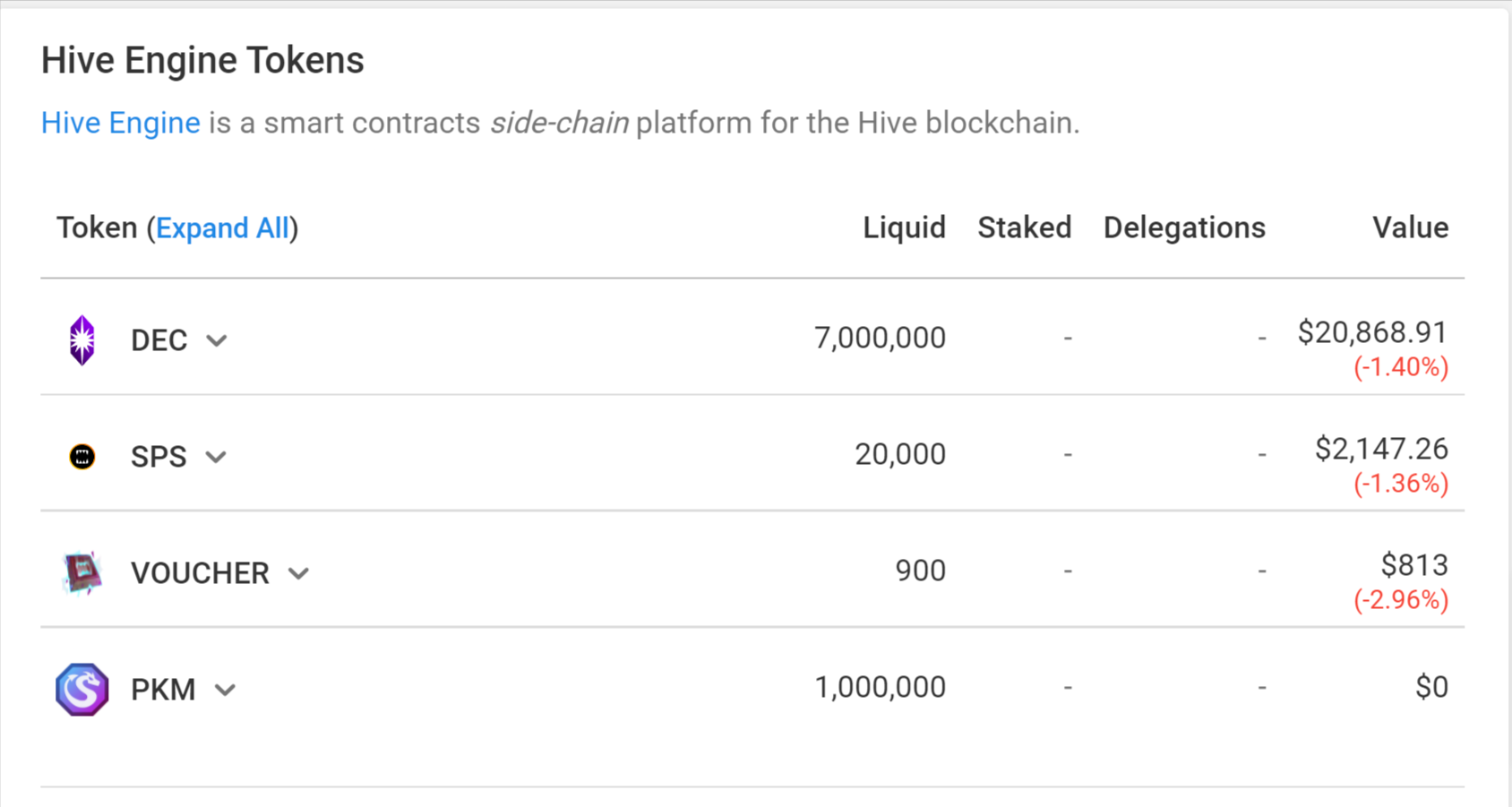
Task: Click the Expand All link
Action: point(223,228)
